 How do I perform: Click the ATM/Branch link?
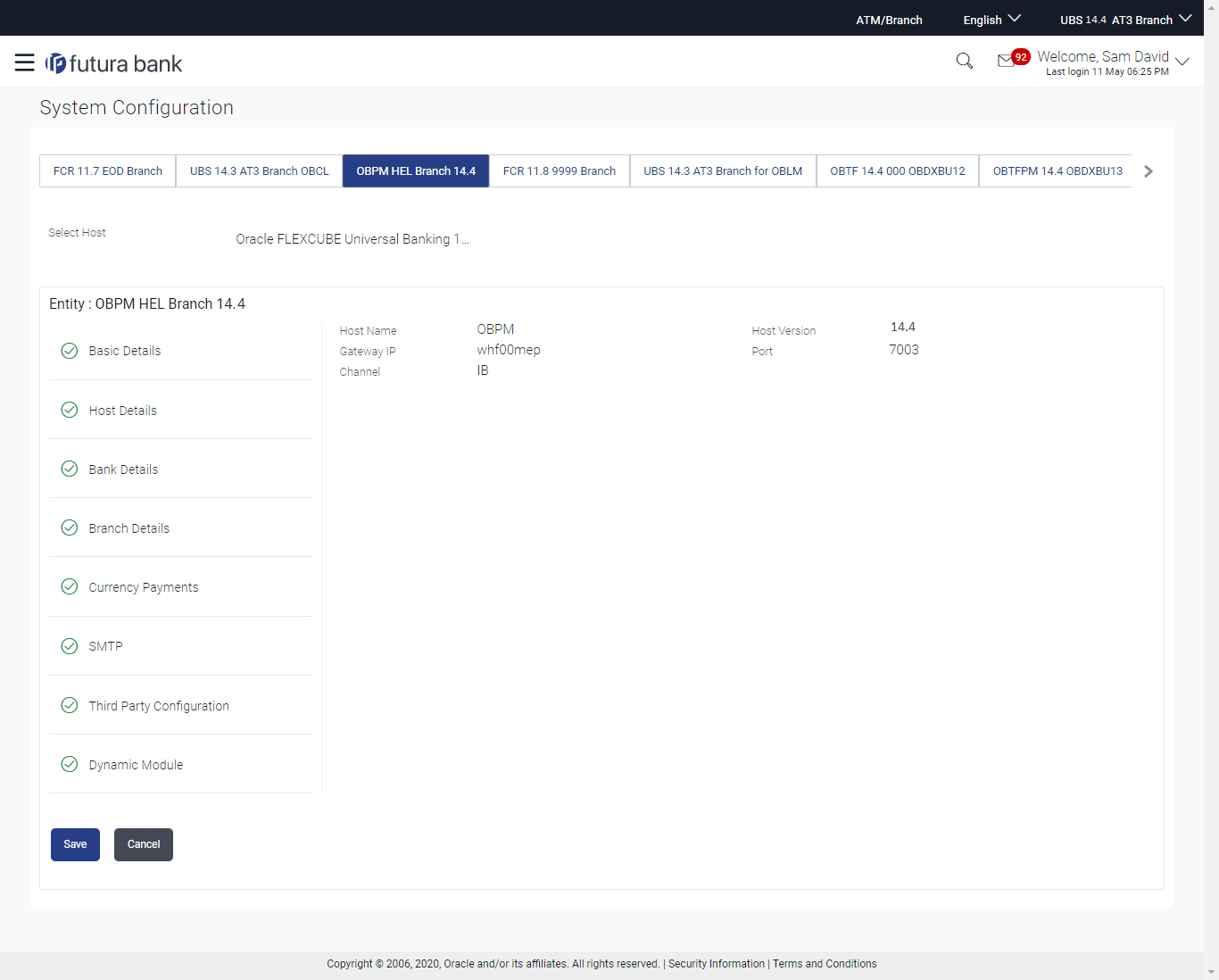[889, 20]
